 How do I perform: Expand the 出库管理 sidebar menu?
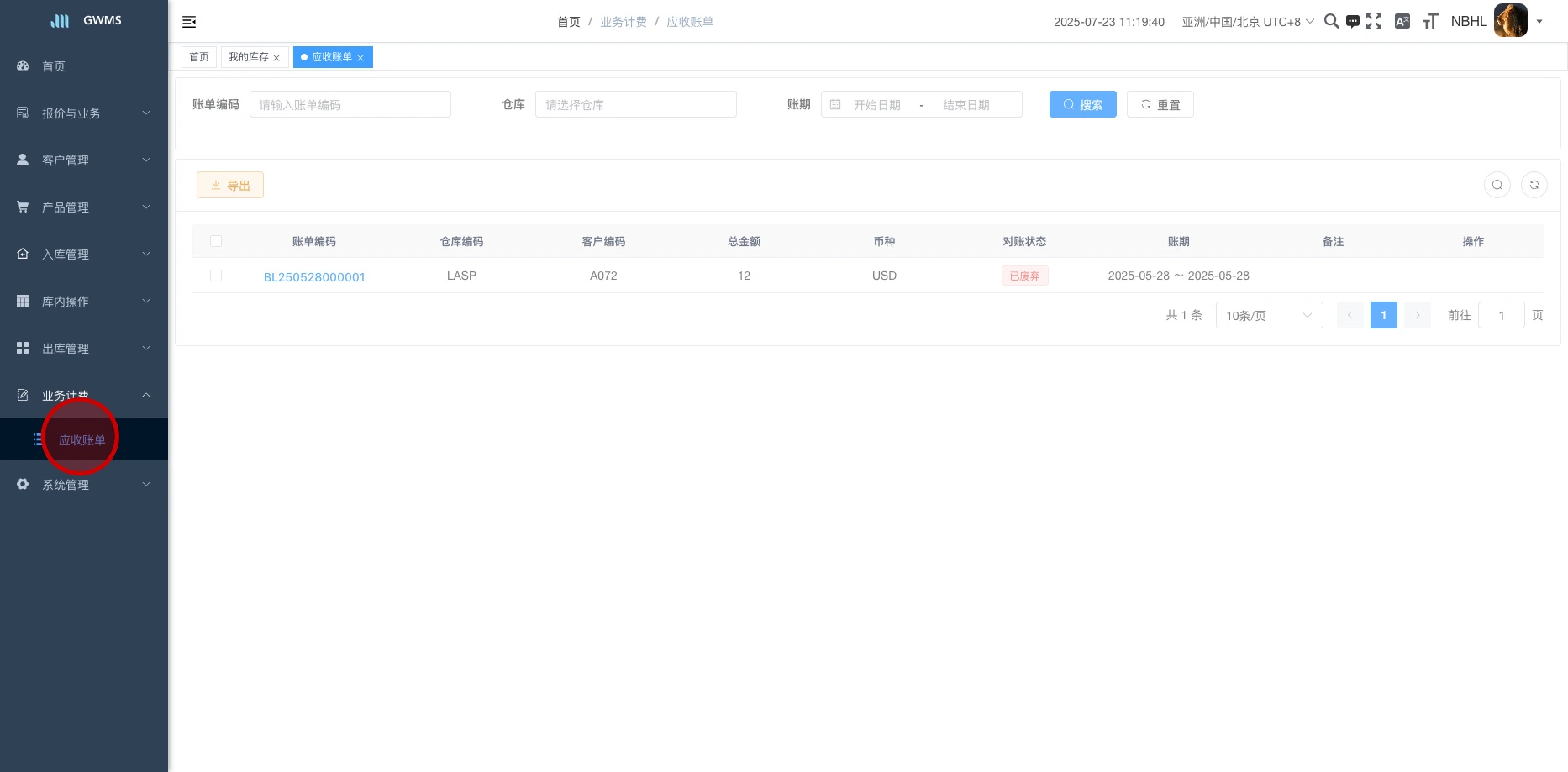point(84,349)
